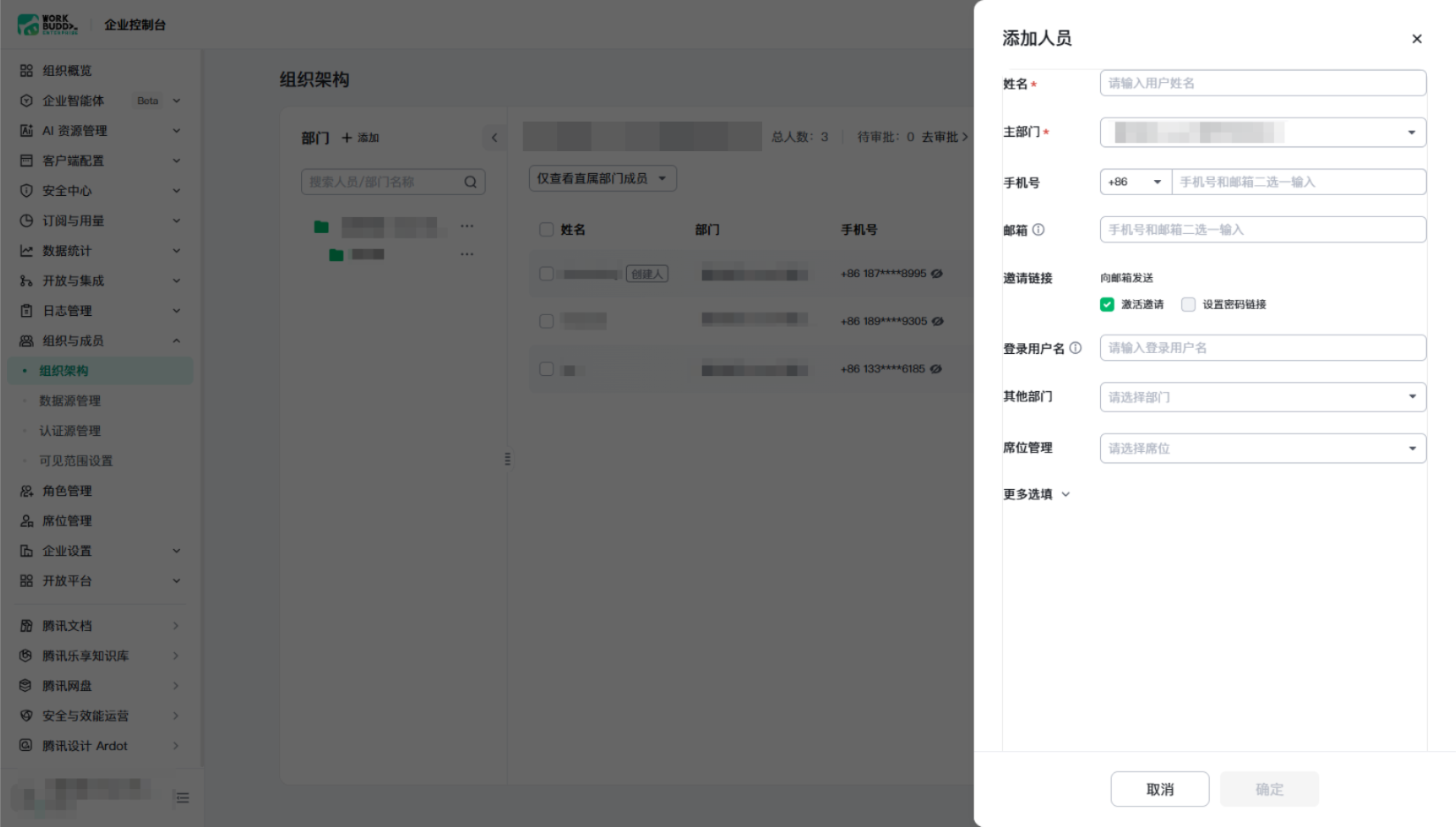This screenshot has height=827, width=1456.
Task: Click the 日志管理 sidebar icon
Action: [26, 311]
